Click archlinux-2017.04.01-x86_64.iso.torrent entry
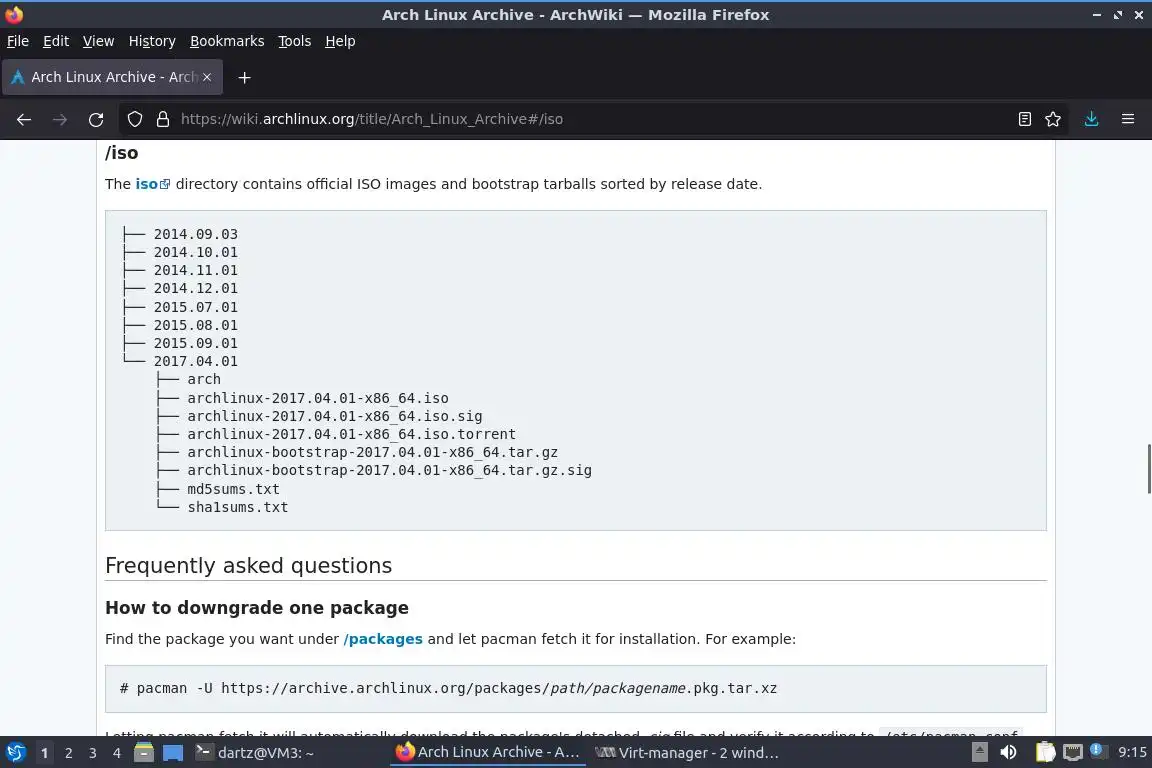1152x768 pixels. click(351, 434)
